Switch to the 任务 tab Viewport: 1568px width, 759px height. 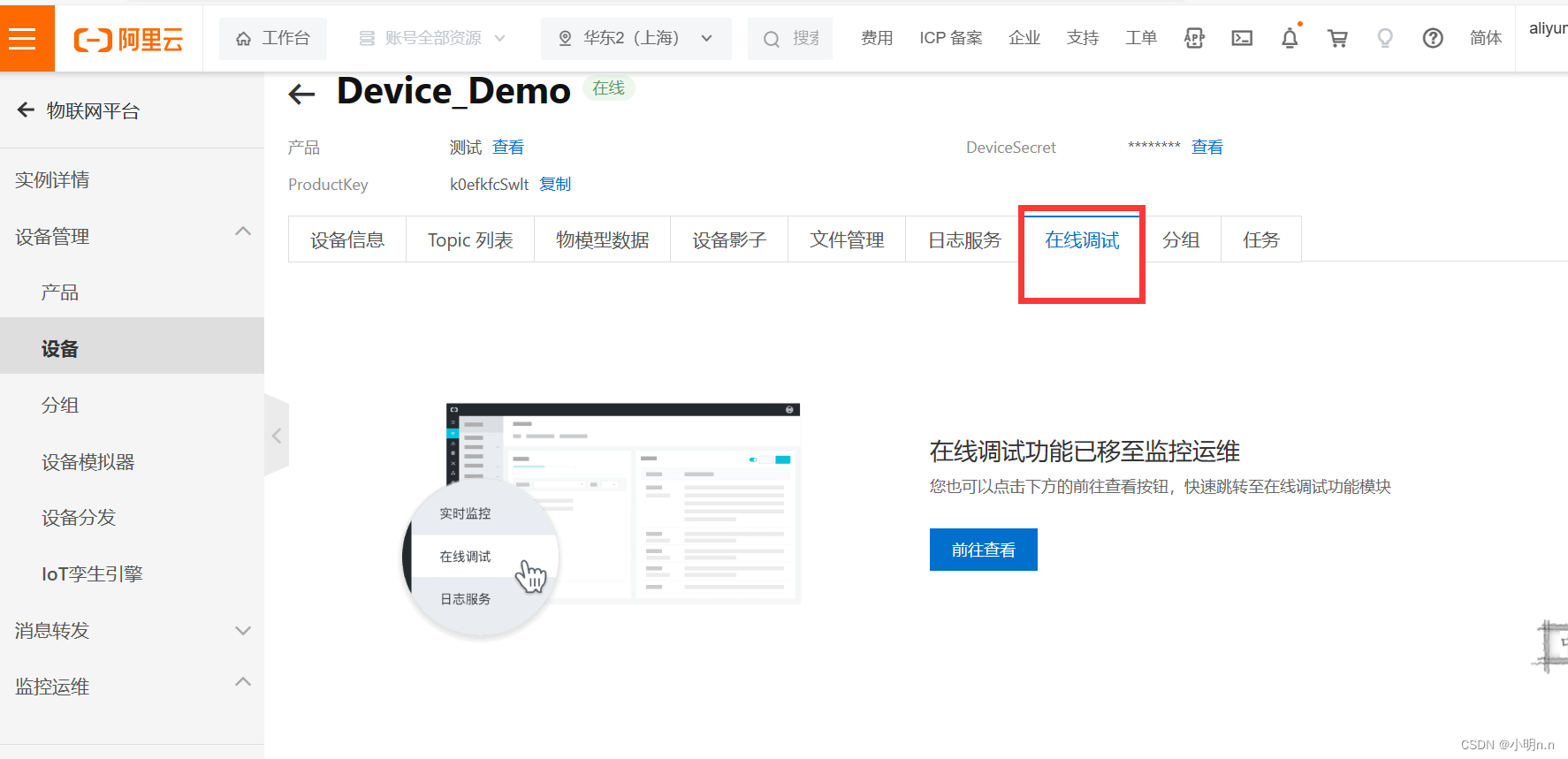coord(1261,239)
